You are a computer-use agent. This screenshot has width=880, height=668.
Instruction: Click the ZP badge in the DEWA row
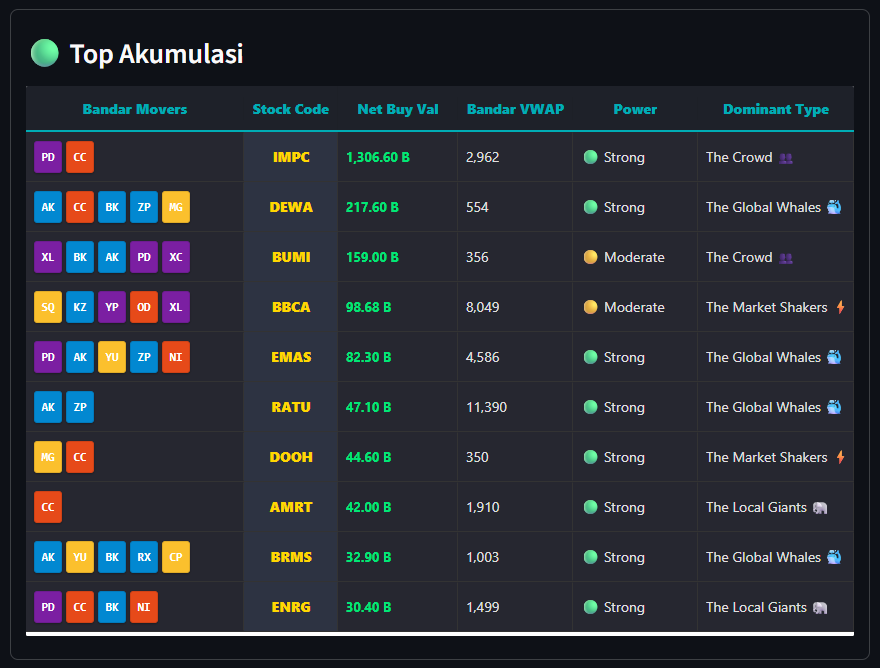(144, 207)
